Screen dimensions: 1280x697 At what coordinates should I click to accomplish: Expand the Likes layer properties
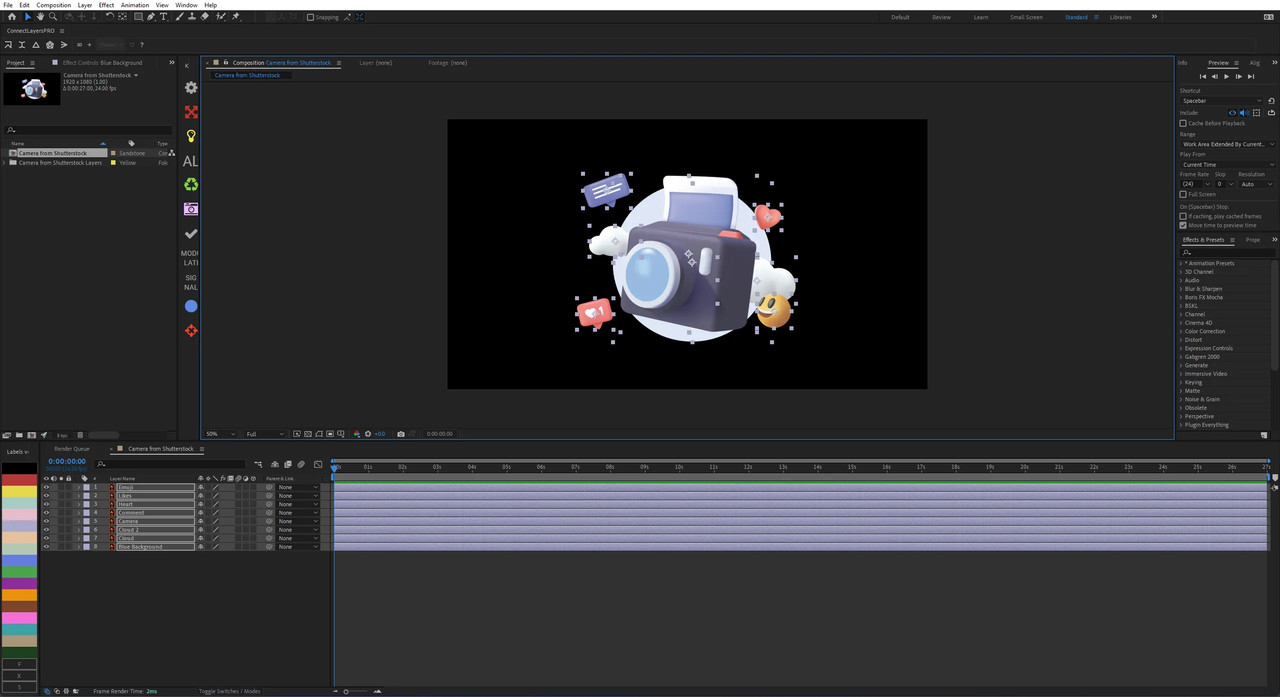pos(79,496)
